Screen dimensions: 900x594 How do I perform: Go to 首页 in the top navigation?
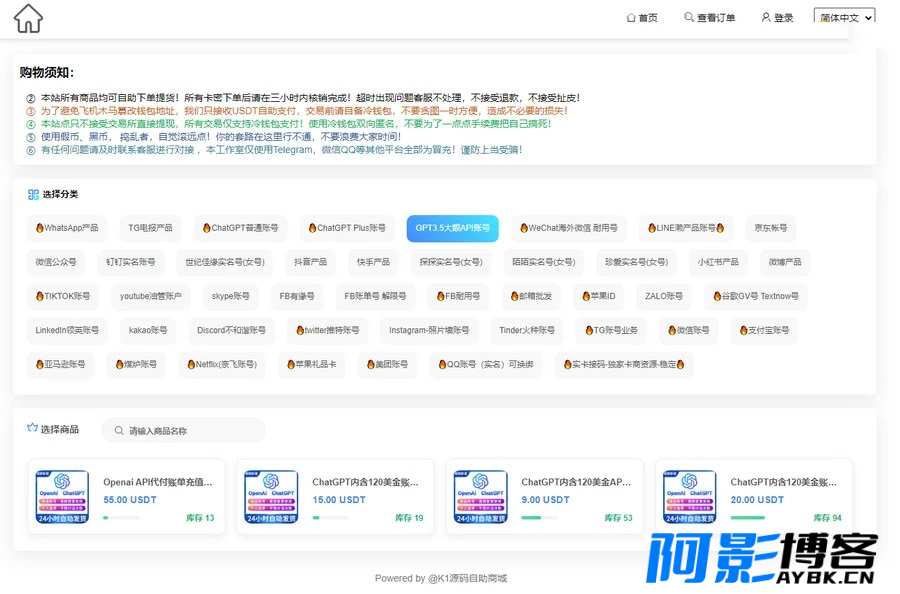[648, 18]
